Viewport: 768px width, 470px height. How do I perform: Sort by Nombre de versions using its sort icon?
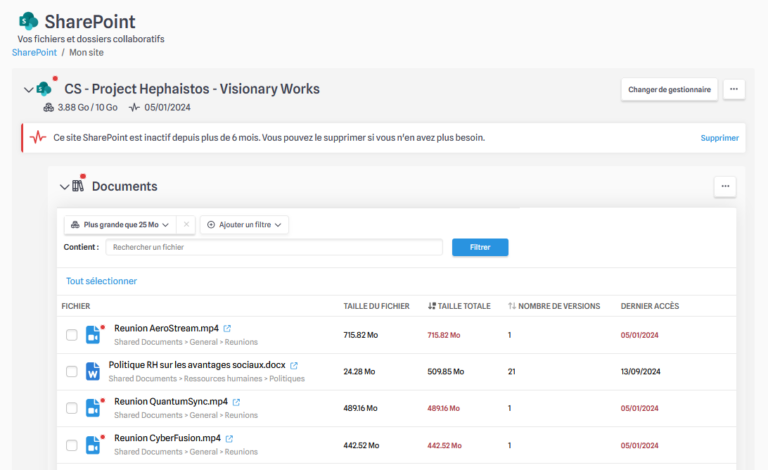512,306
